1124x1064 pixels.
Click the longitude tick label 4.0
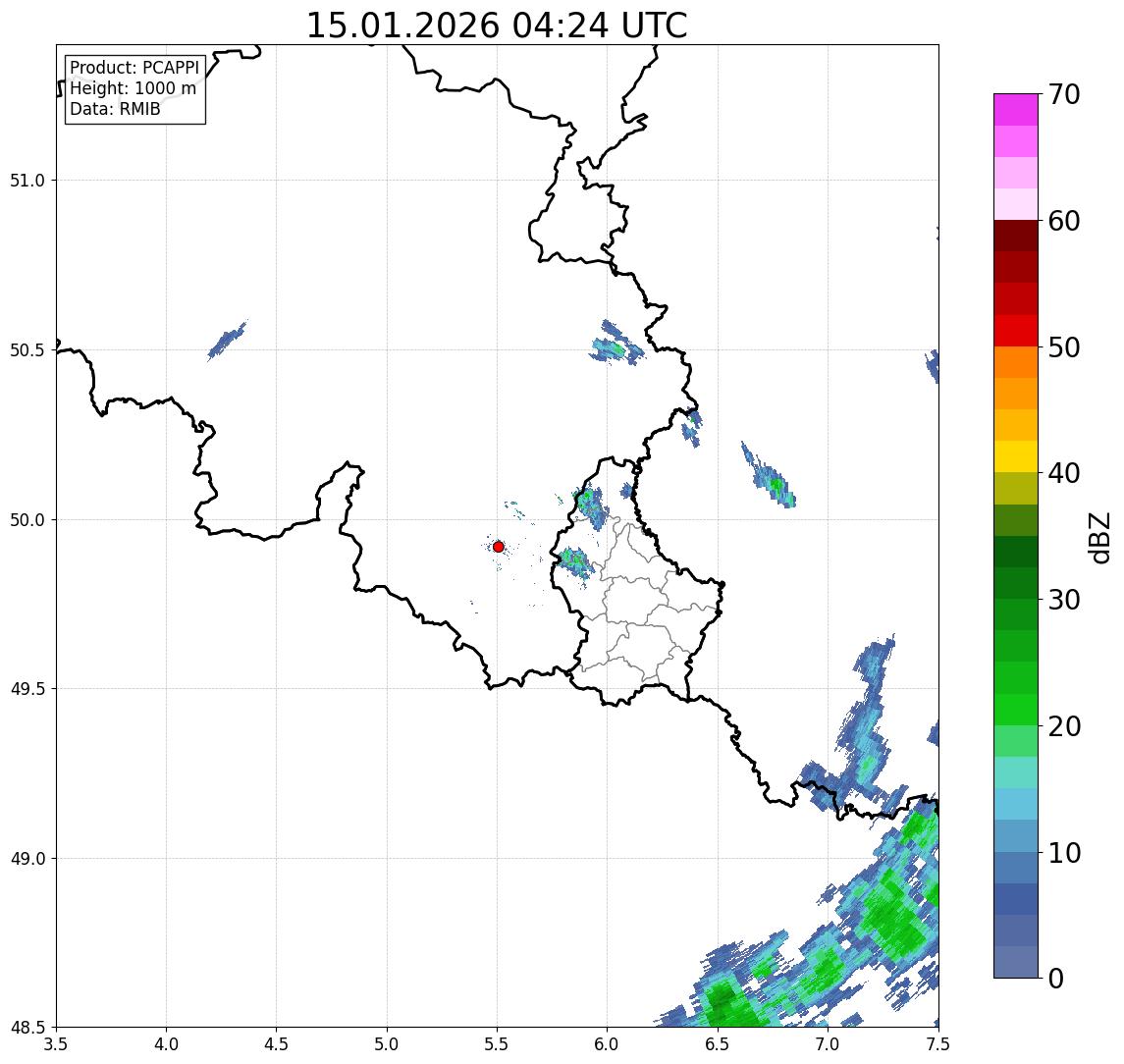point(166,1044)
